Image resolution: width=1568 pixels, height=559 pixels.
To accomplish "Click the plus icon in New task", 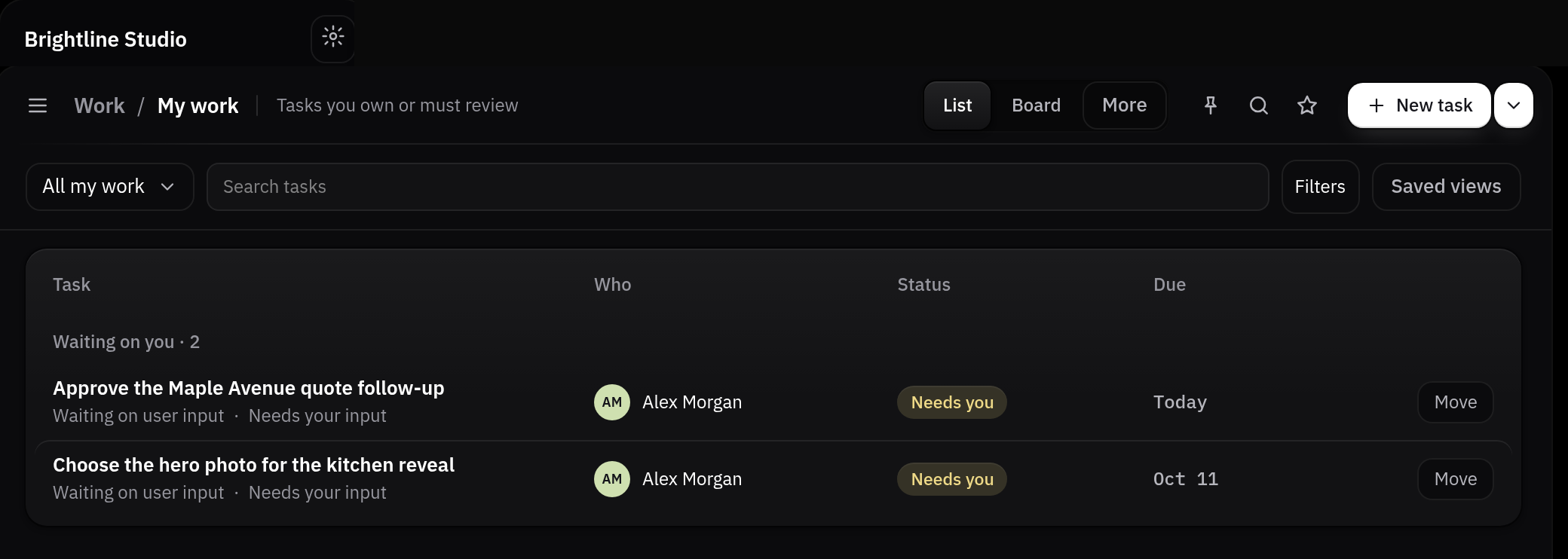I will [1377, 105].
